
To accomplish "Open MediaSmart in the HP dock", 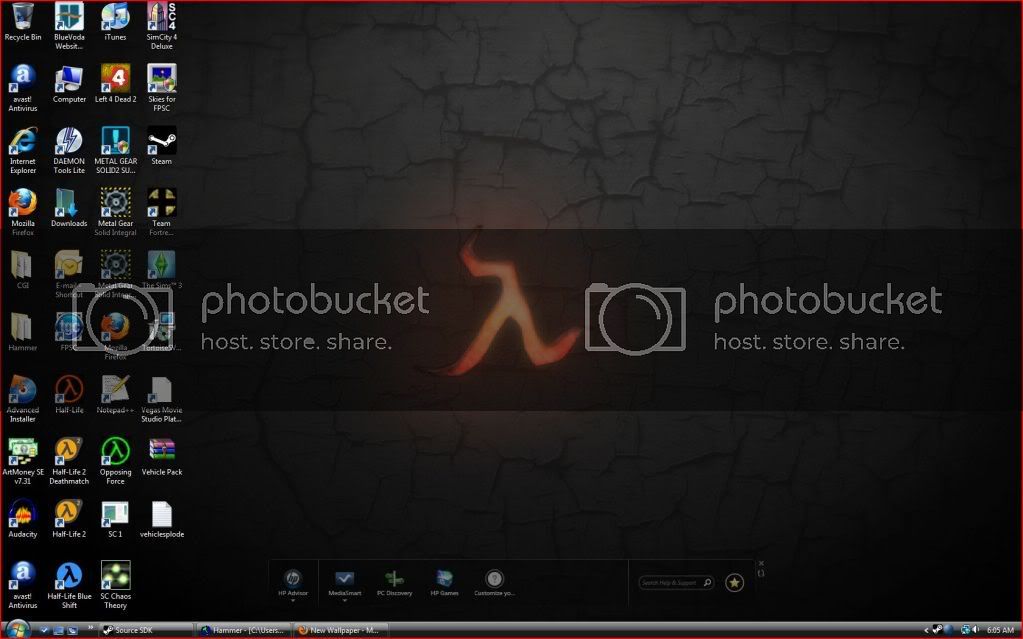I will [x=344, y=582].
